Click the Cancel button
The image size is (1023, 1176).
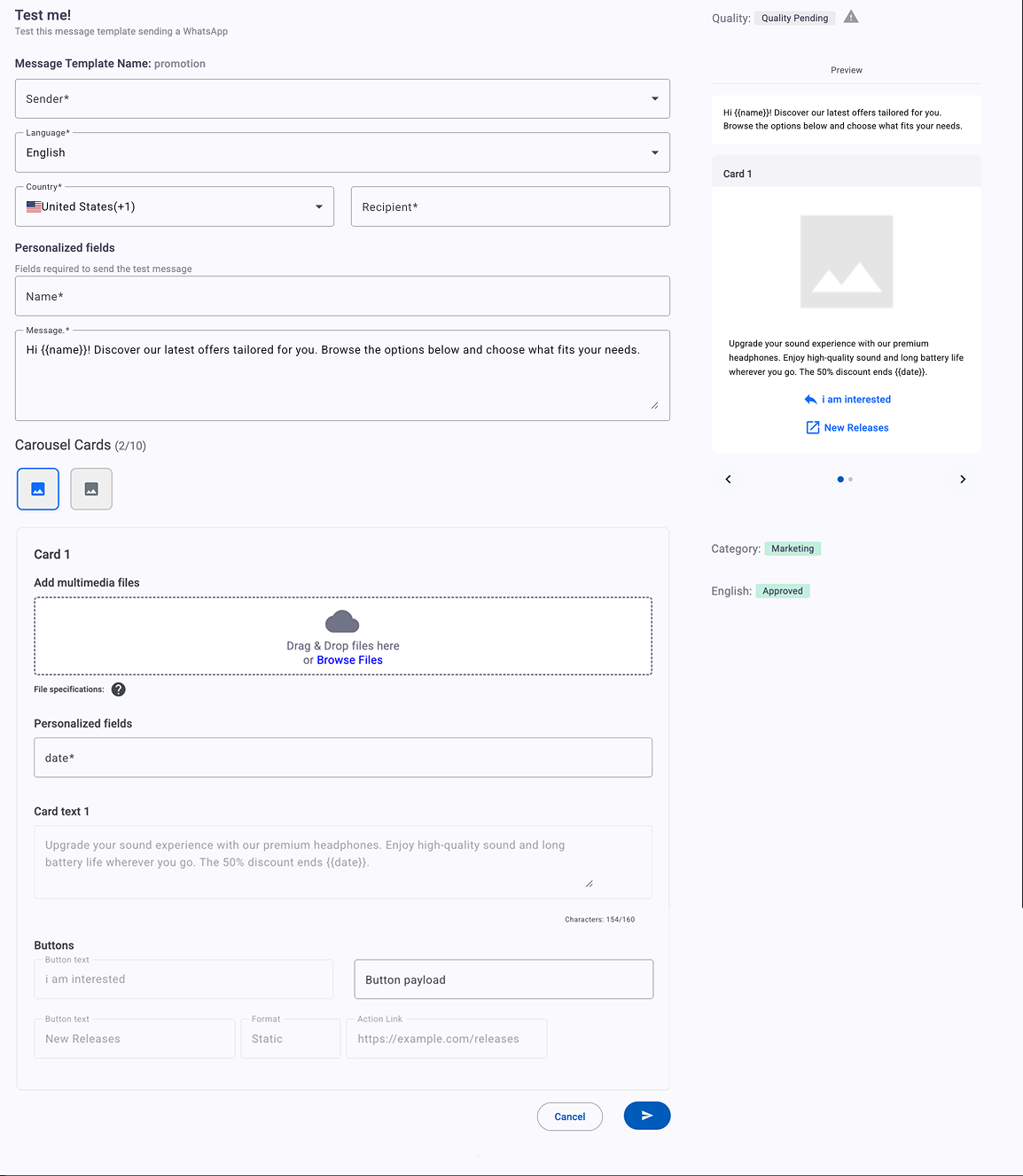pyautogui.click(x=570, y=1117)
